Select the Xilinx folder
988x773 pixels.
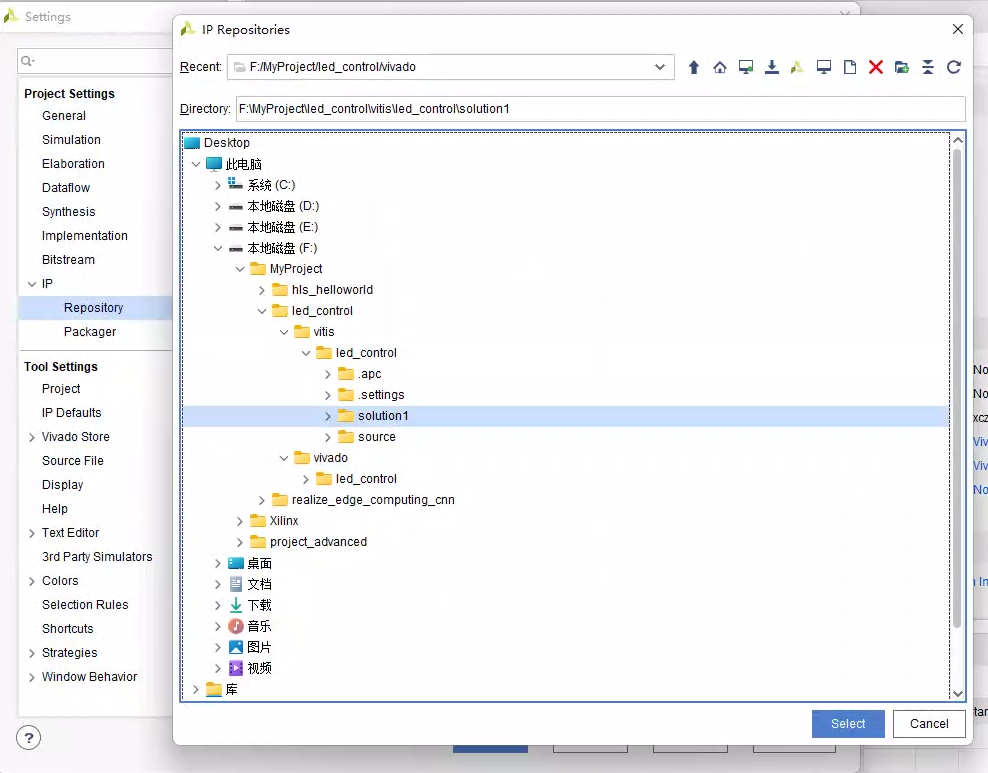click(284, 521)
